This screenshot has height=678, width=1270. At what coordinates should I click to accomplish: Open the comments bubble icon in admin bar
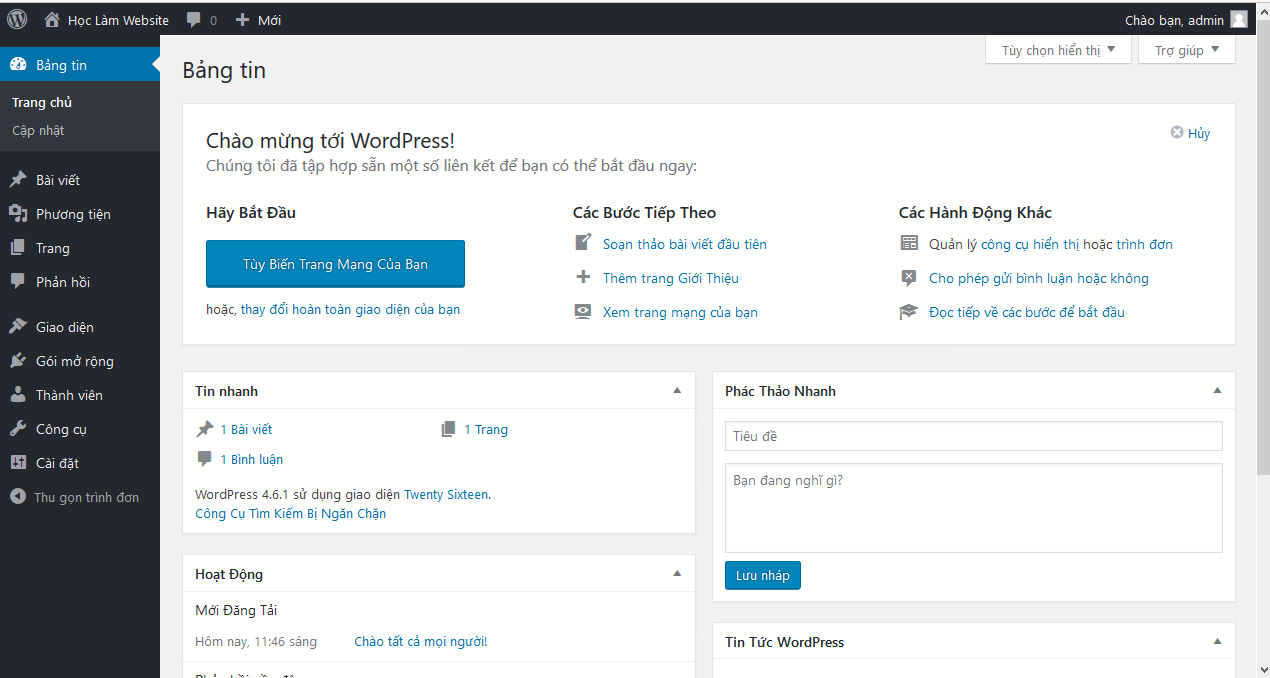194,20
